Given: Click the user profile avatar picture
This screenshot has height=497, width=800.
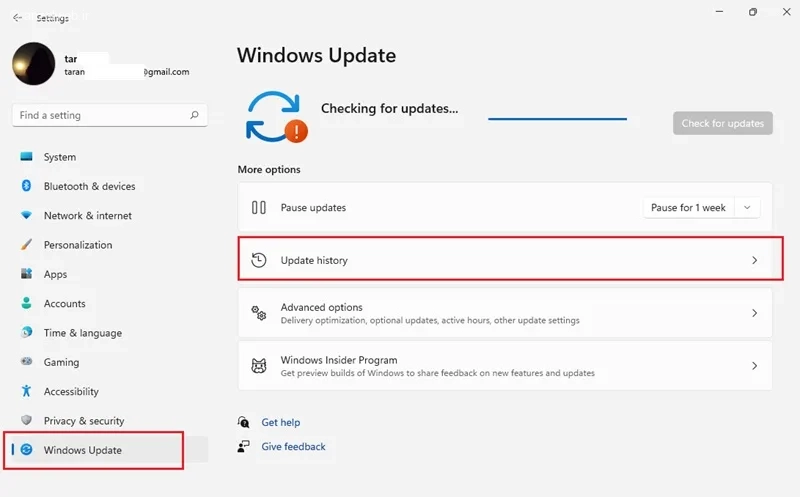Looking at the screenshot, I should [34, 64].
